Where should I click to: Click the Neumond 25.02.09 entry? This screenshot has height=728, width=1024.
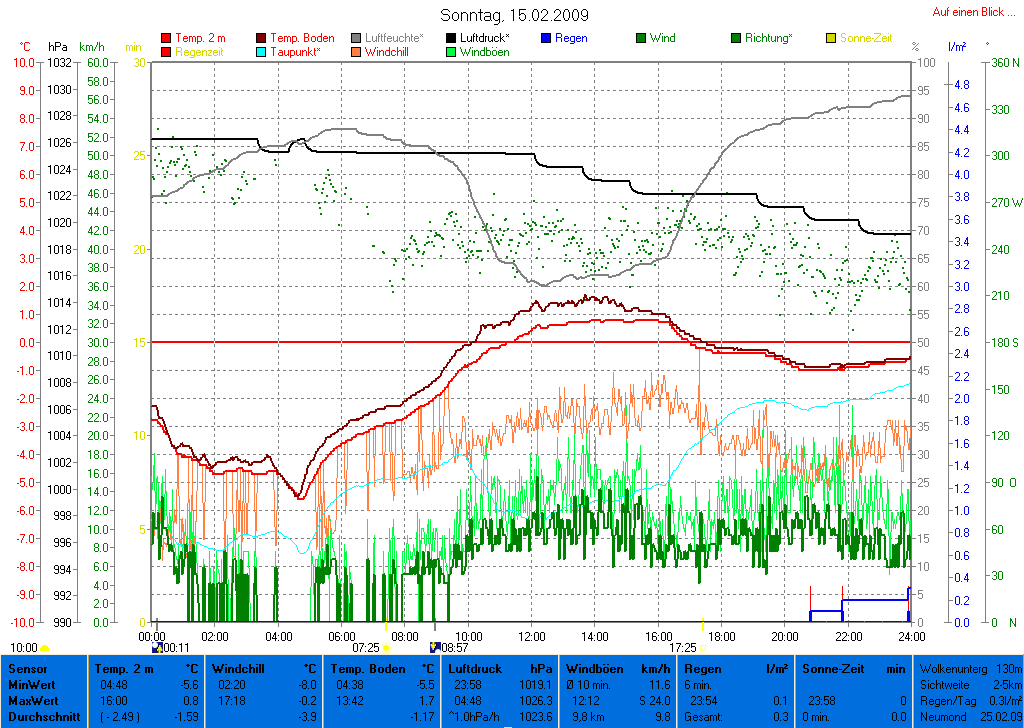coord(968,717)
